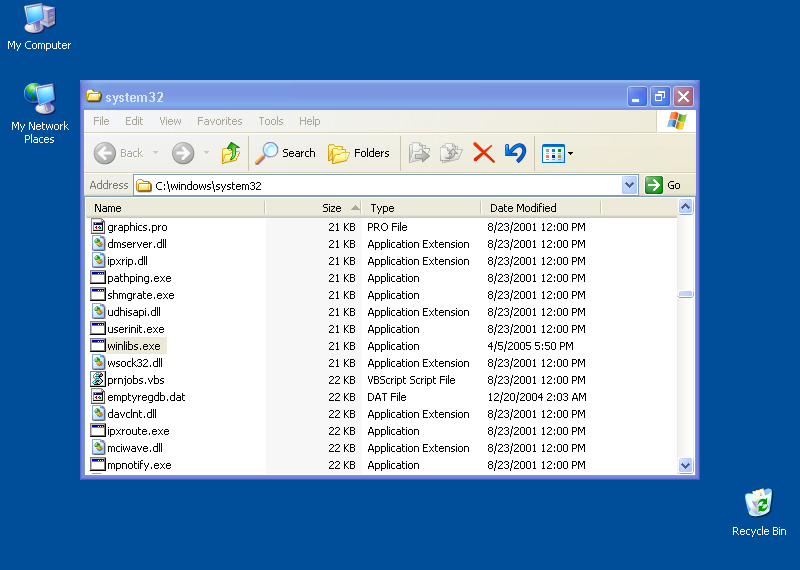Open the Back history dropdown arrow

(x=156, y=153)
